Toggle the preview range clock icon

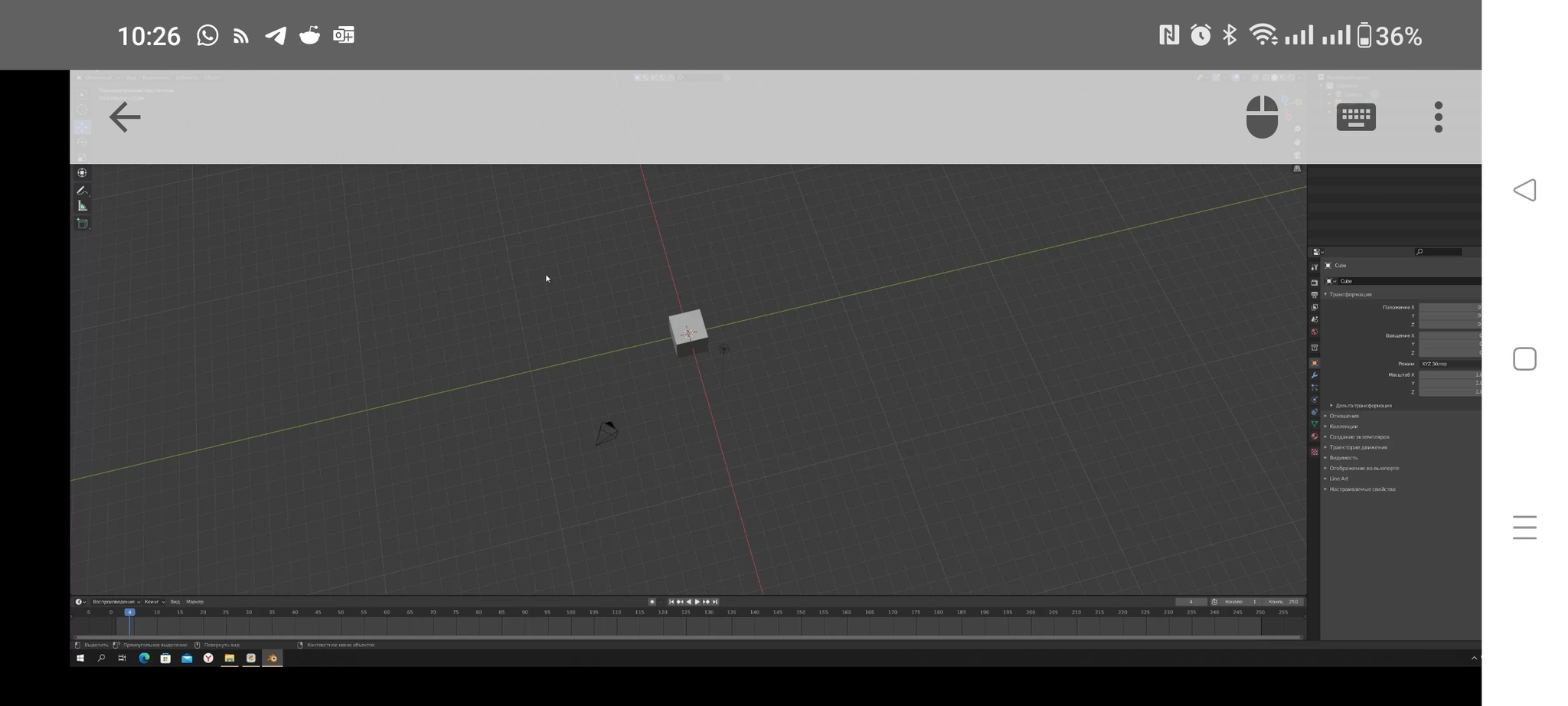1214,602
